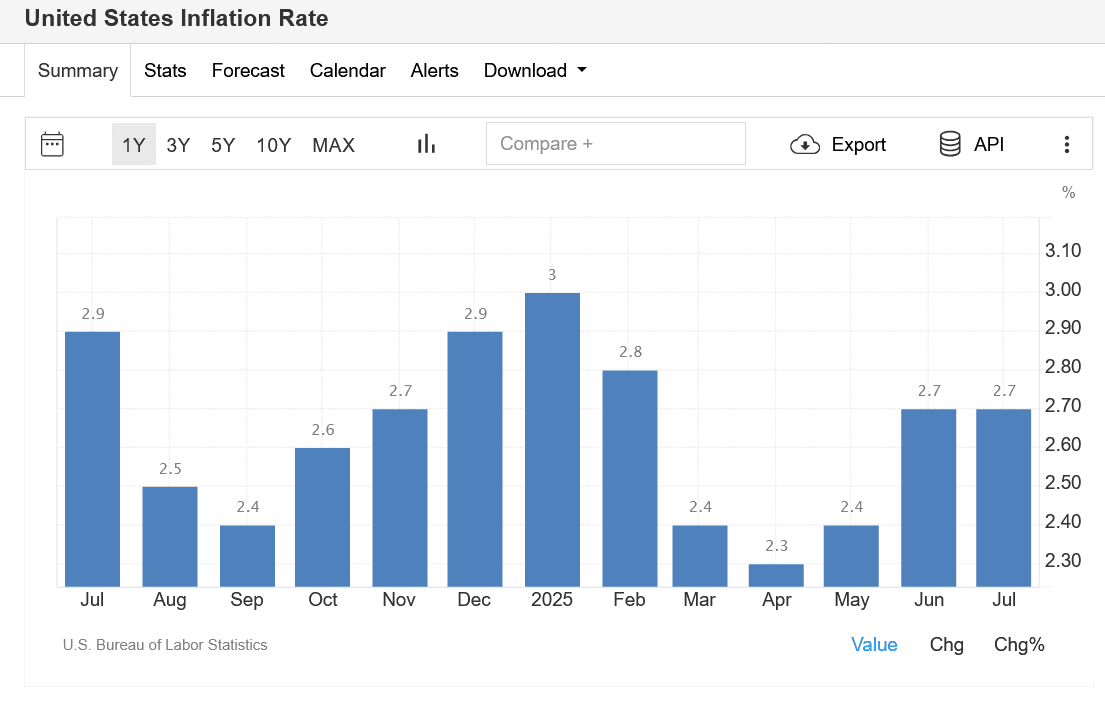Switch chart display to Chg
This screenshot has height=702, width=1105.
click(946, 644)
